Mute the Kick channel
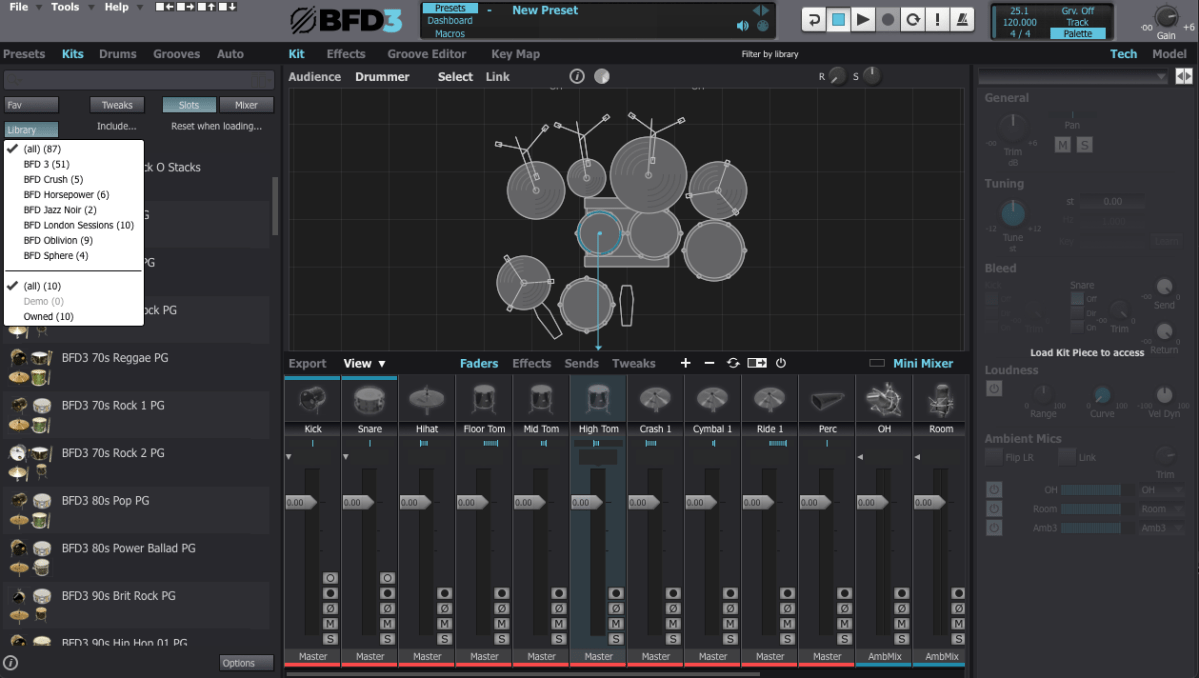 tap(330, 624)
